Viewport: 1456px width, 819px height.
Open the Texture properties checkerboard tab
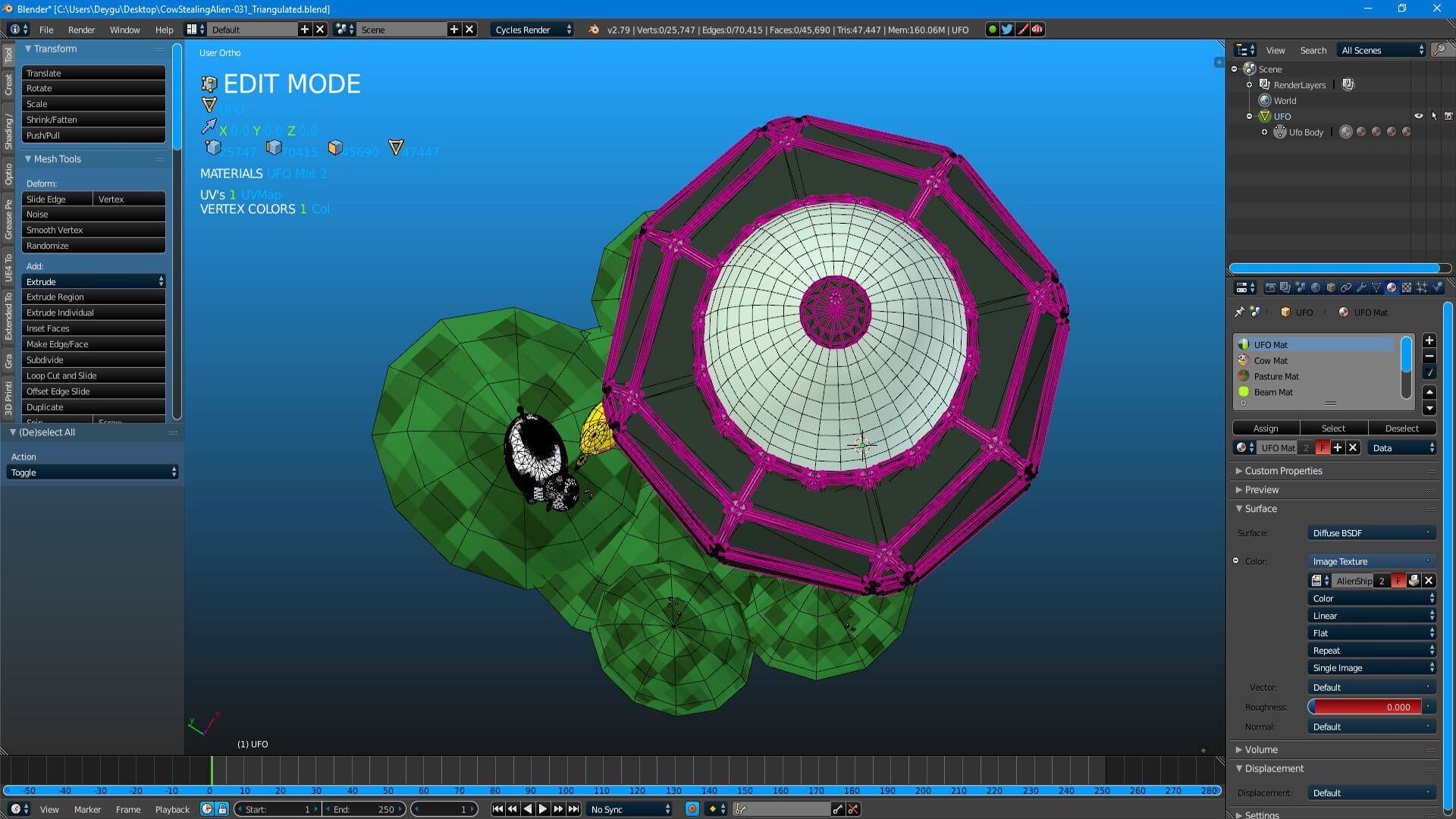(x=1407, y=287)
